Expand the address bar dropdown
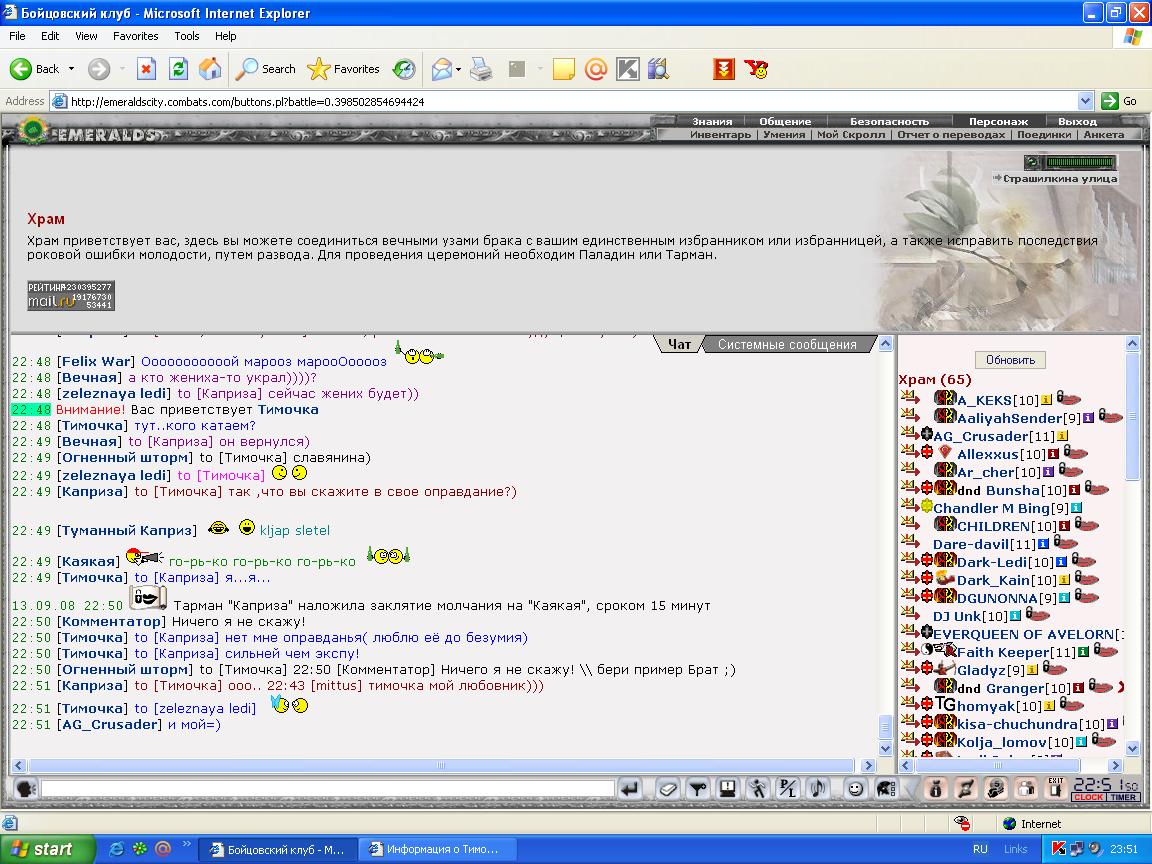1152x864 pixels. pyautogui.click(x=1085, y=101)
